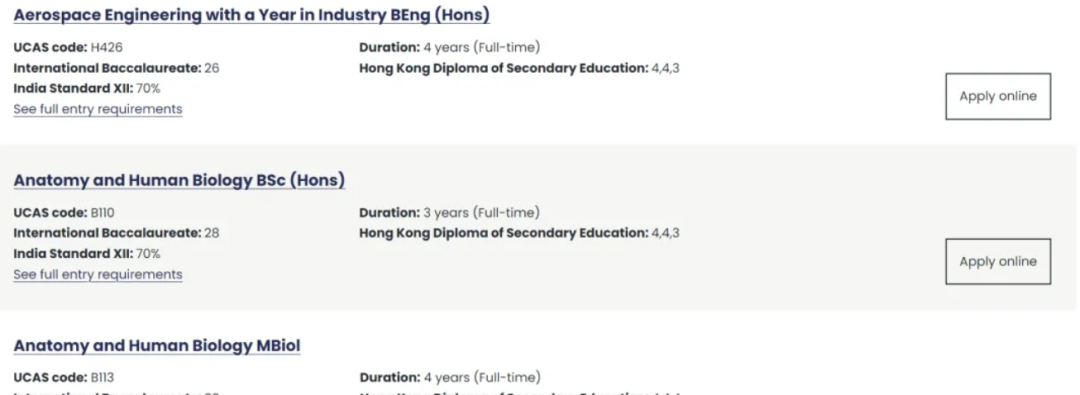This screenshot has width=1080, height=395.
Task: Click Hong Kong Diploma 4,4,3 under Anatomy BSc
Action: click(x=519, y=233)
